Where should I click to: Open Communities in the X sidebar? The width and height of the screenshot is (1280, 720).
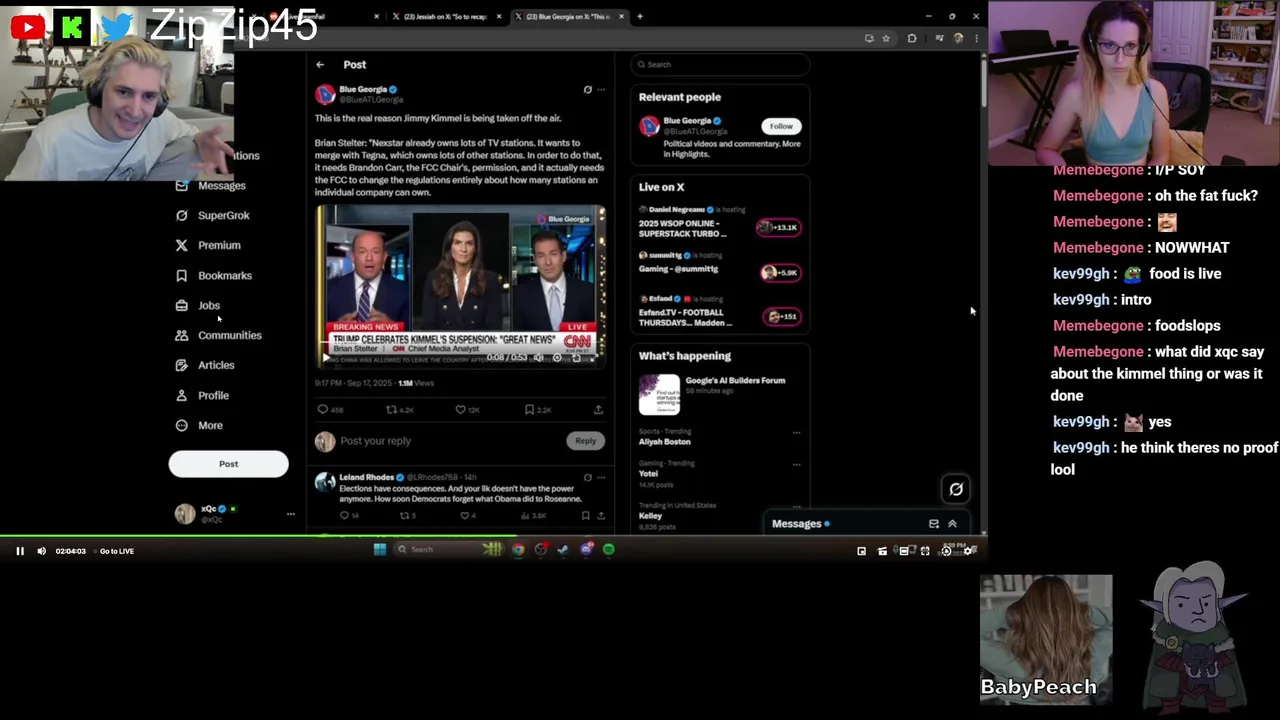219,336
